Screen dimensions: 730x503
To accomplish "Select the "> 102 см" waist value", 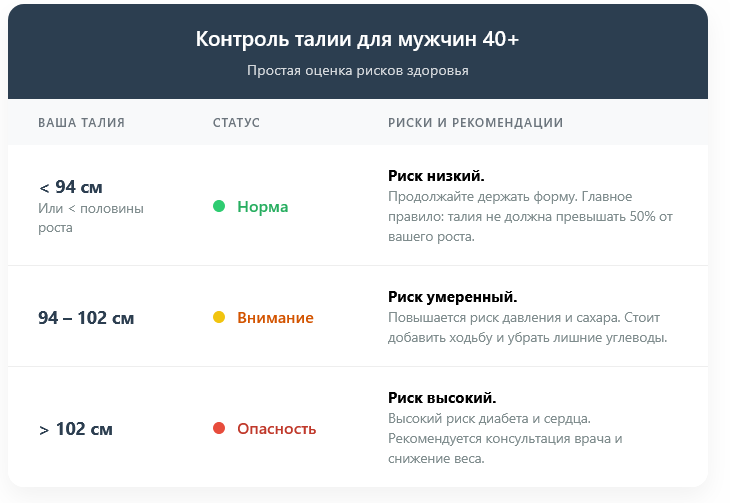I will pos(75,429).
